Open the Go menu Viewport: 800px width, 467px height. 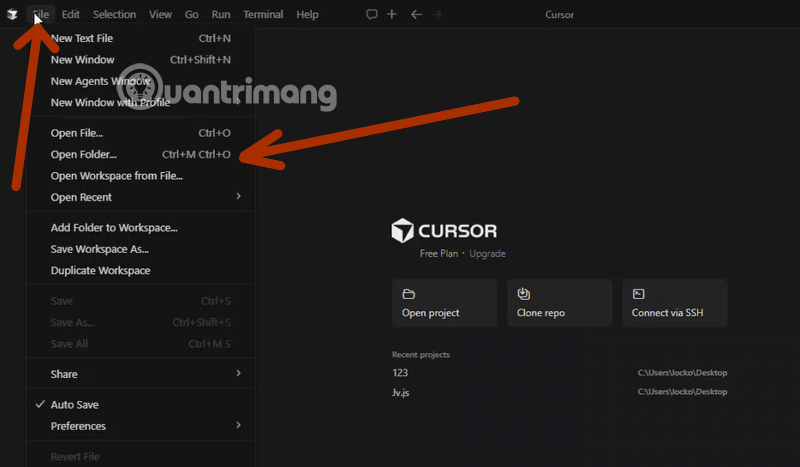(x=192, y=14)
